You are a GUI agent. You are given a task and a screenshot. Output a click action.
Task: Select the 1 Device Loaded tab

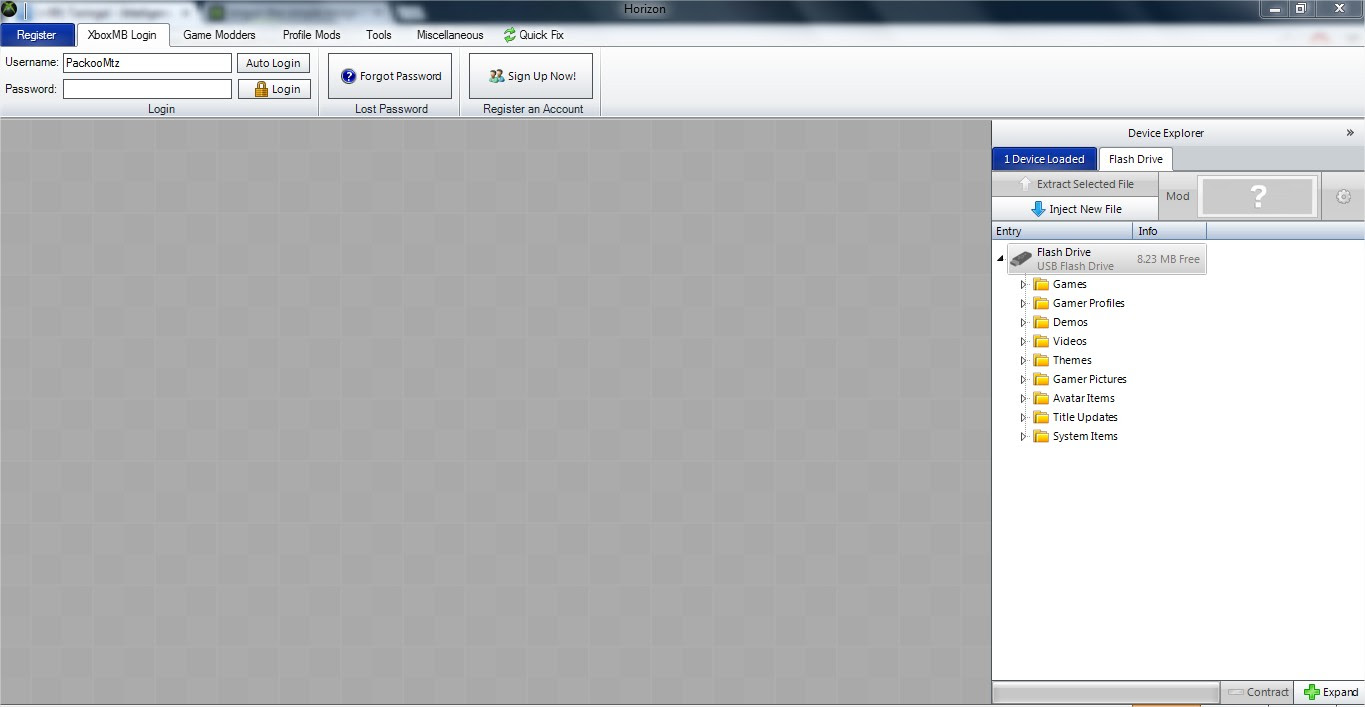[x=1044, y=159]
